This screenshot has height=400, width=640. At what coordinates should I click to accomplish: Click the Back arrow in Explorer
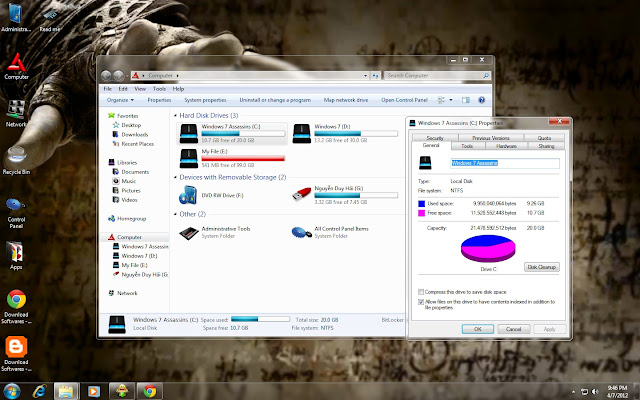click(106, 76)
